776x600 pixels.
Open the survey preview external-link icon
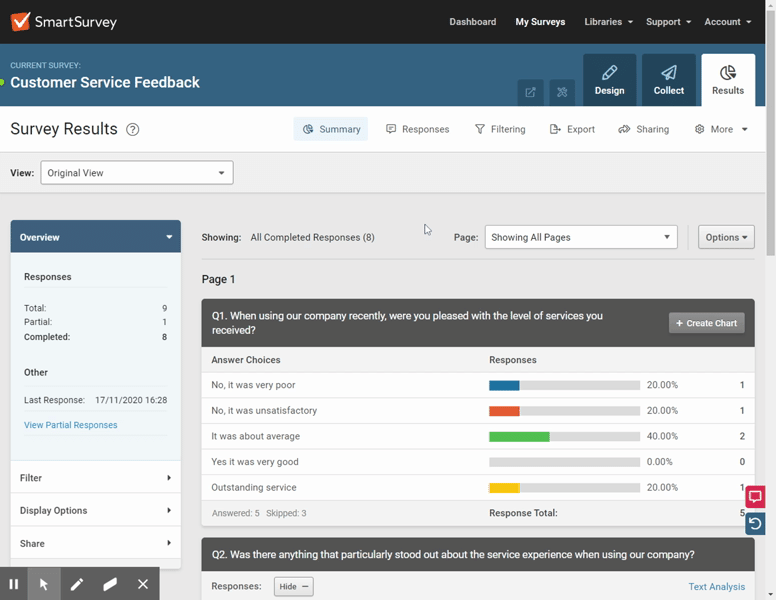[530, 92]
